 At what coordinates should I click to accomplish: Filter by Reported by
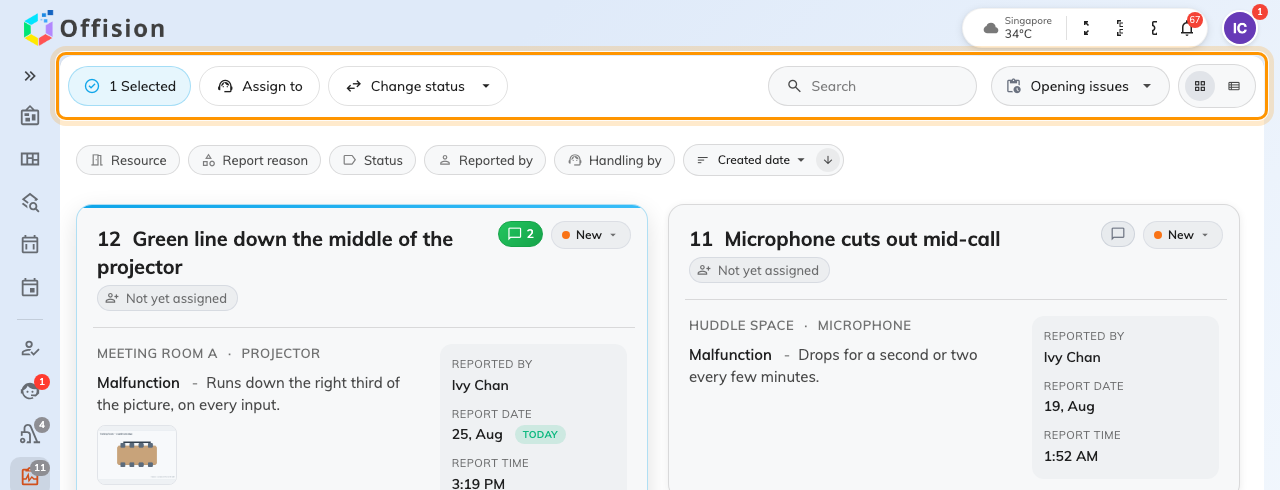tap(485, 160)
